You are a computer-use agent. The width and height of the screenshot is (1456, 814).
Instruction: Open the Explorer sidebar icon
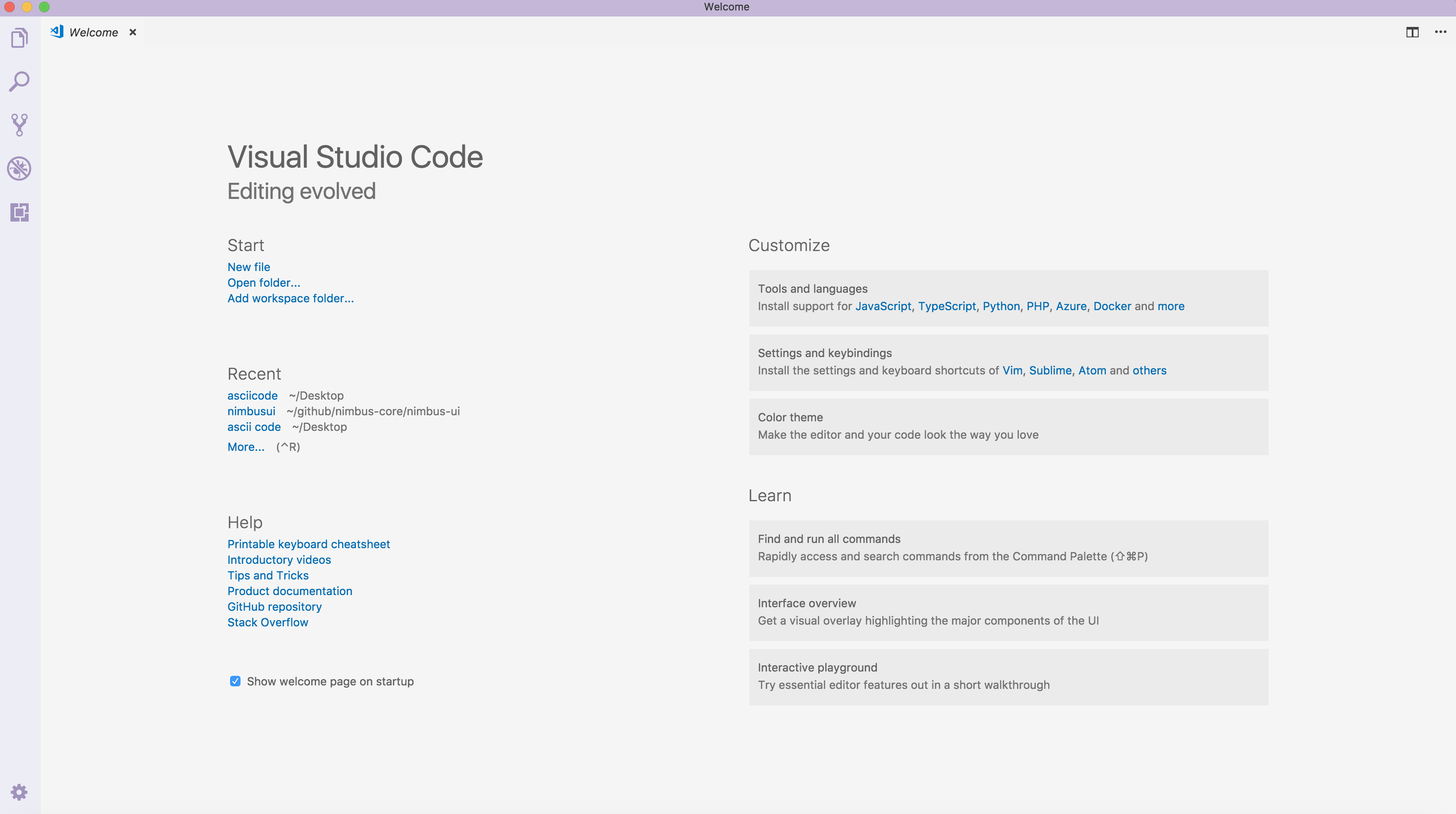coord(19,39)
